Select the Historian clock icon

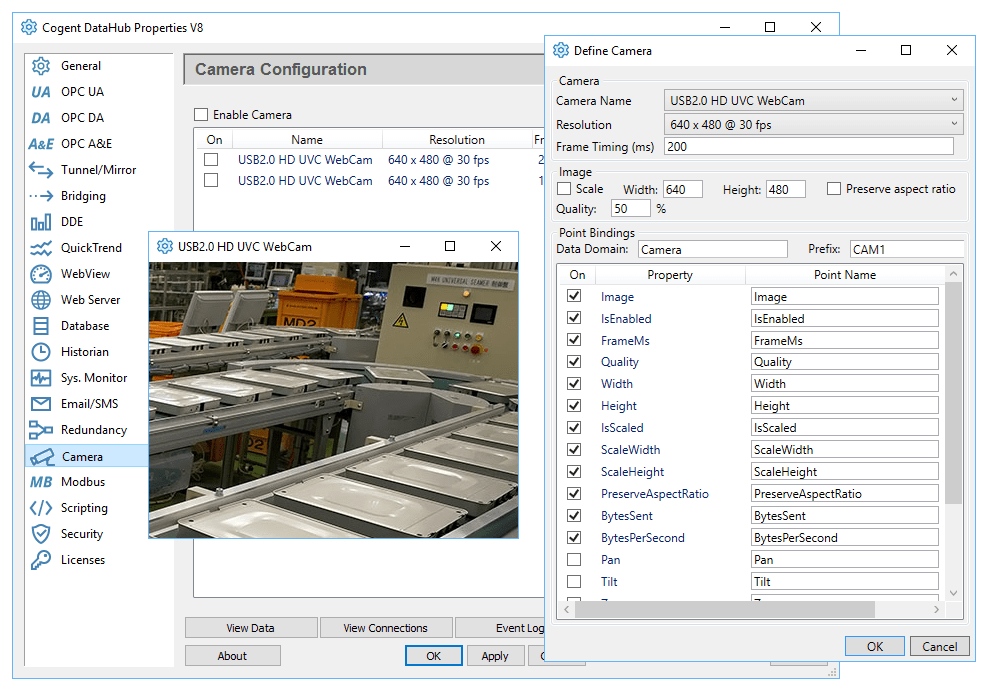click(x=41, y=352)
